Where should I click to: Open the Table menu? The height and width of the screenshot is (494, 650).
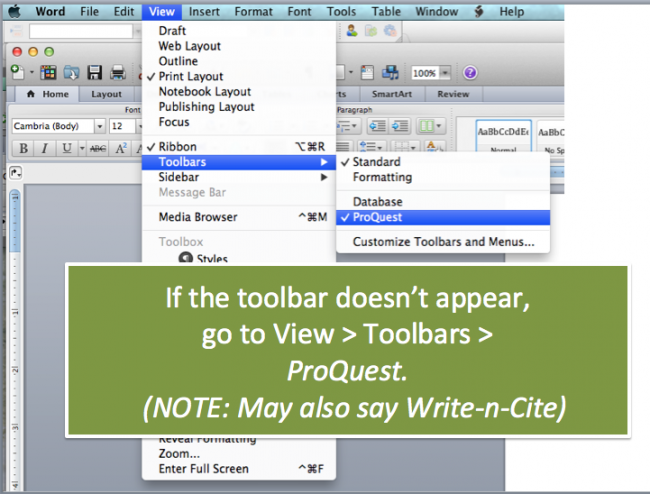(x=386, y=12)
